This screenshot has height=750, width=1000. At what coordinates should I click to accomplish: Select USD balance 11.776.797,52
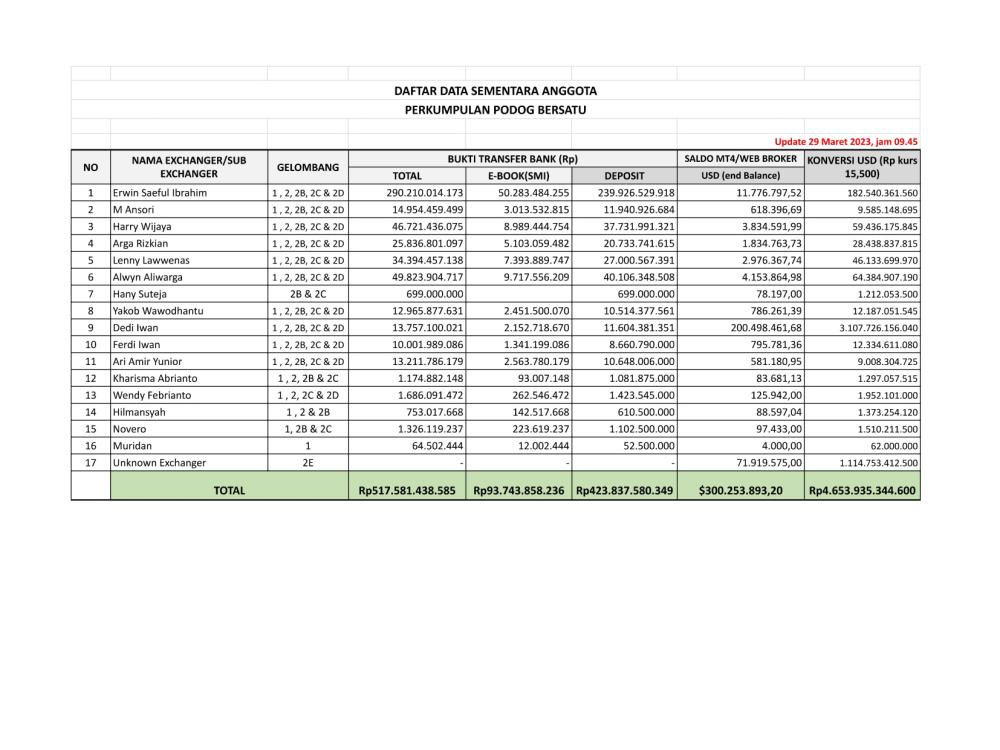tap(769, 193)
